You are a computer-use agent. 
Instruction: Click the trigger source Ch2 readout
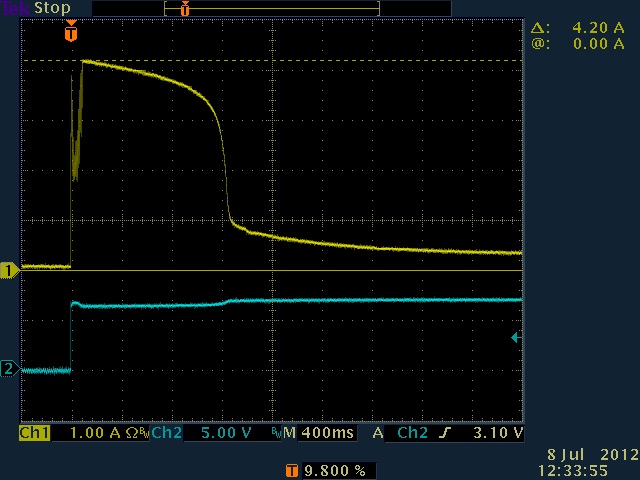413,434
